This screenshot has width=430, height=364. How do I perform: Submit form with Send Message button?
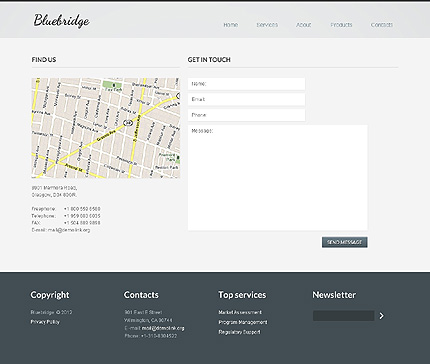pos(345,242)
